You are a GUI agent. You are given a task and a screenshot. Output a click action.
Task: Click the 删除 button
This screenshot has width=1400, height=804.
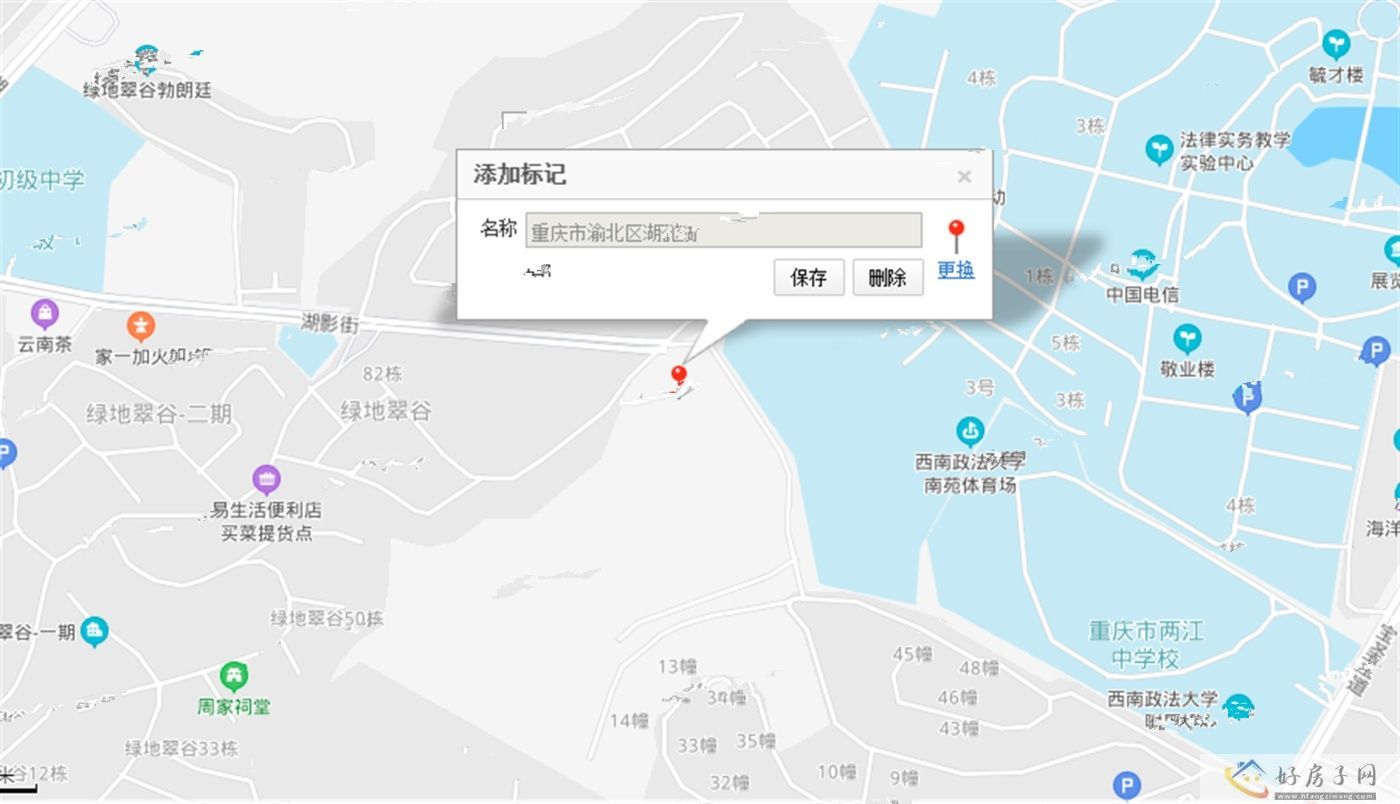coord(888,277)
